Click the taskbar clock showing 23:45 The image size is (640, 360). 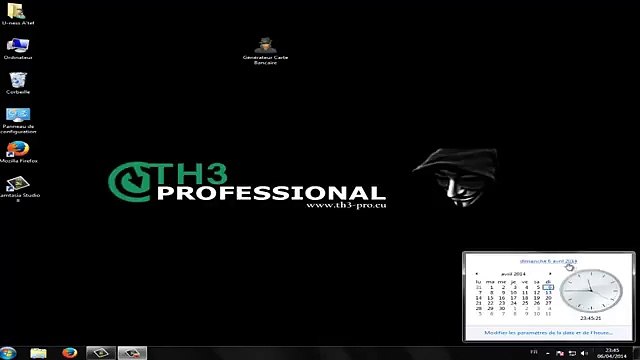[612, 353]
